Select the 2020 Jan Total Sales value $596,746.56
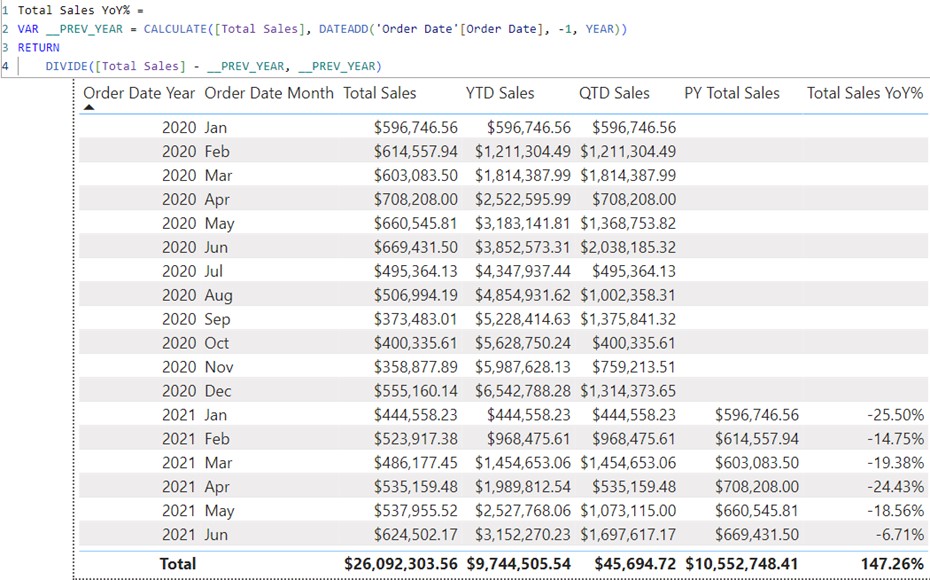This screenshot has width=930, height=580. click(415, 128)
